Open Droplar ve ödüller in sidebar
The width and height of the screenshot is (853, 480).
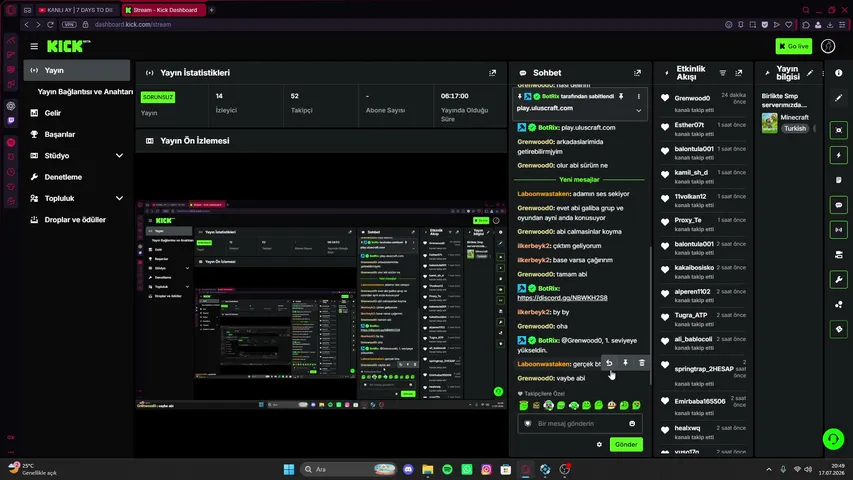[75, 220]
